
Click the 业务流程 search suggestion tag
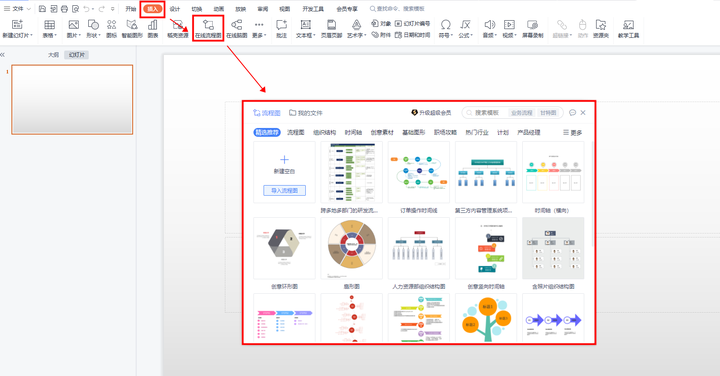point(522,112)
